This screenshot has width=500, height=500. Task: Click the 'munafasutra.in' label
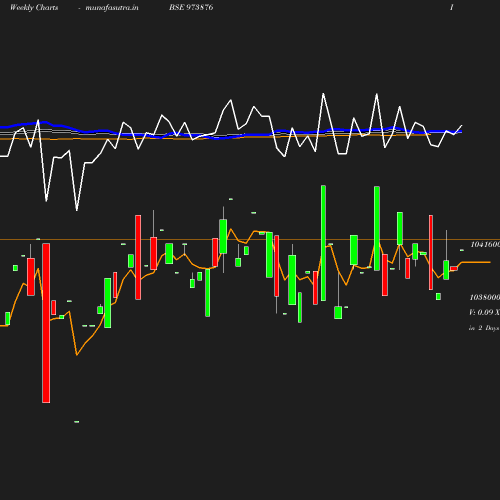pos(112,7)
